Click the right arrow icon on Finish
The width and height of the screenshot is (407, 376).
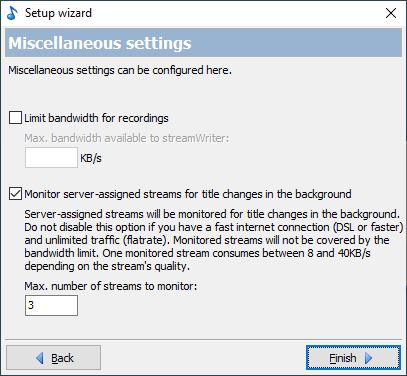(x=368, y=358)
